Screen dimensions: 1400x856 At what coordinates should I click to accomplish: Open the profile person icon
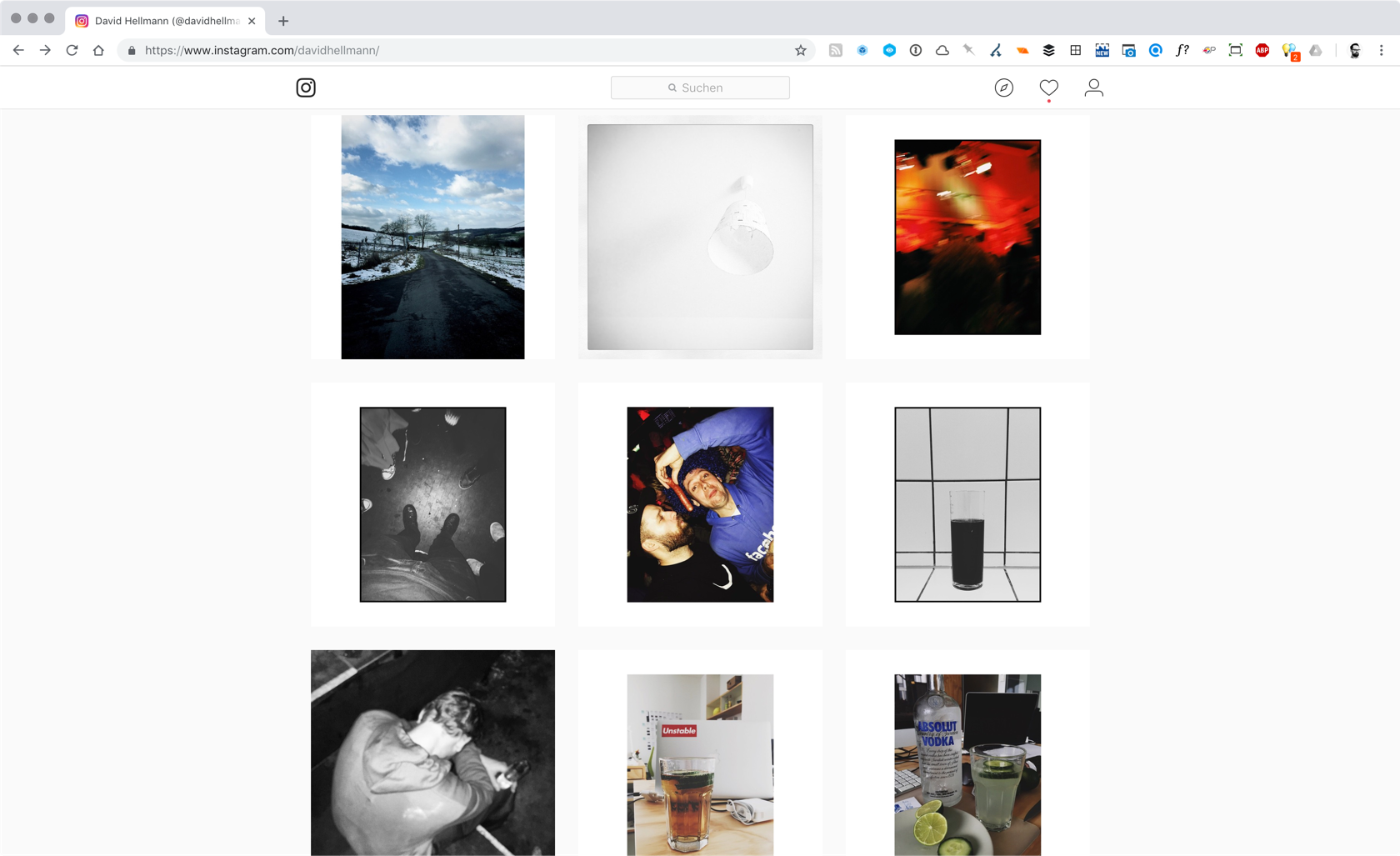click(x=1094, y=88)
